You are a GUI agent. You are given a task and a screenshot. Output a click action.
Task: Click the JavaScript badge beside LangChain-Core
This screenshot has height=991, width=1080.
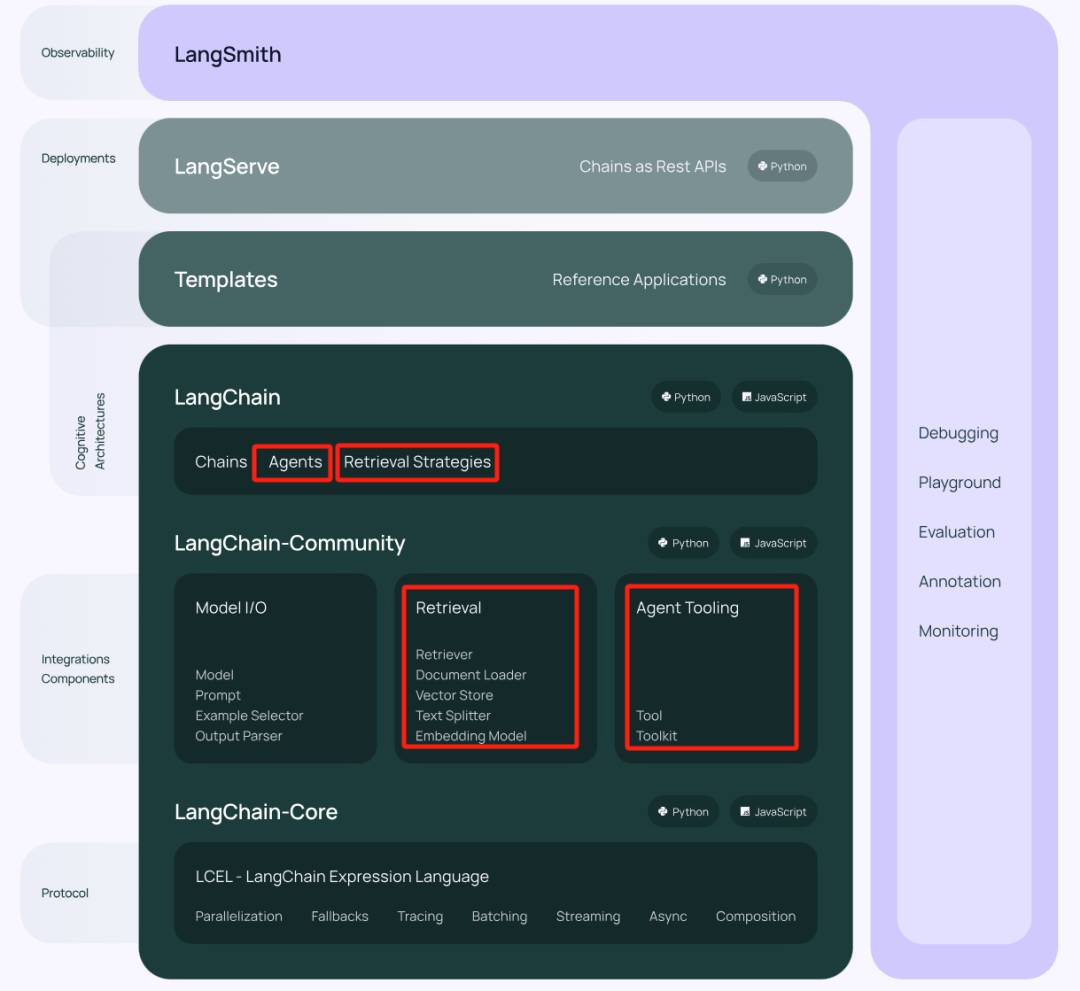[x=773, y=811]
